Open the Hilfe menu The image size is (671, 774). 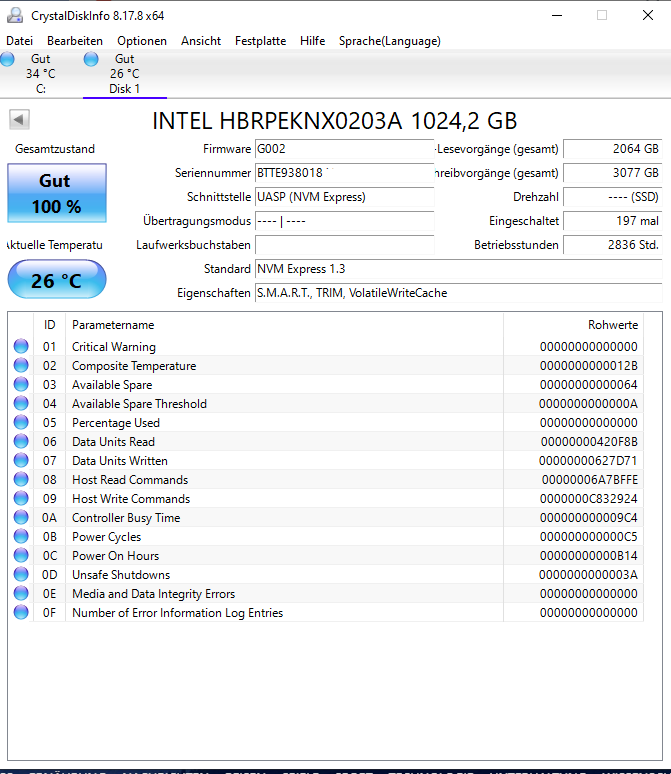pyautogui.click(x=313, y=41)
